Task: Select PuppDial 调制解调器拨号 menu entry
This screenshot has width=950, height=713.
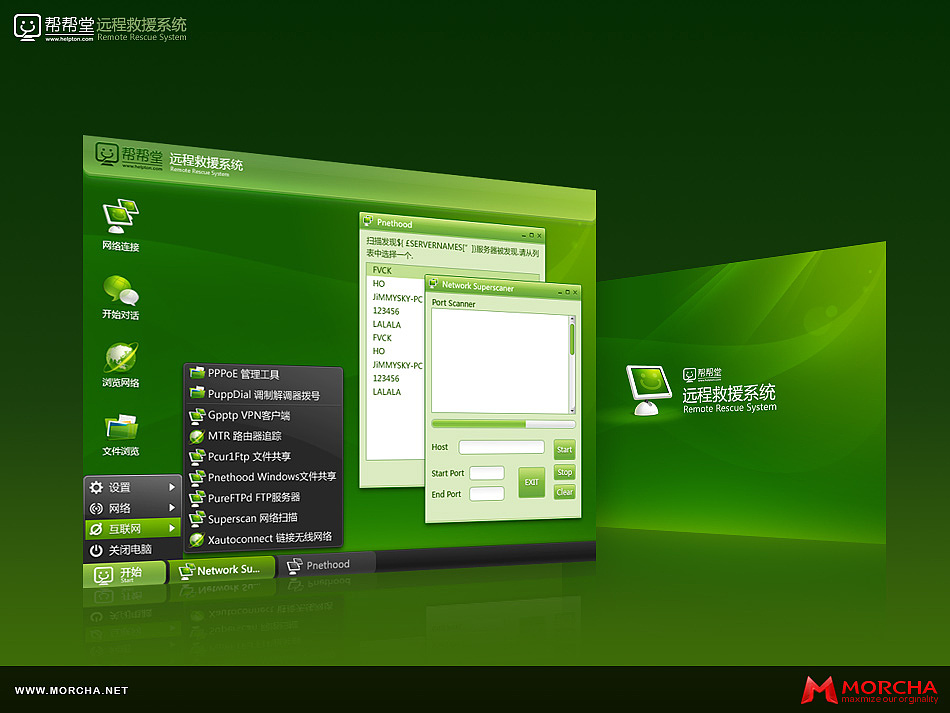Action: tap(263, 394)
